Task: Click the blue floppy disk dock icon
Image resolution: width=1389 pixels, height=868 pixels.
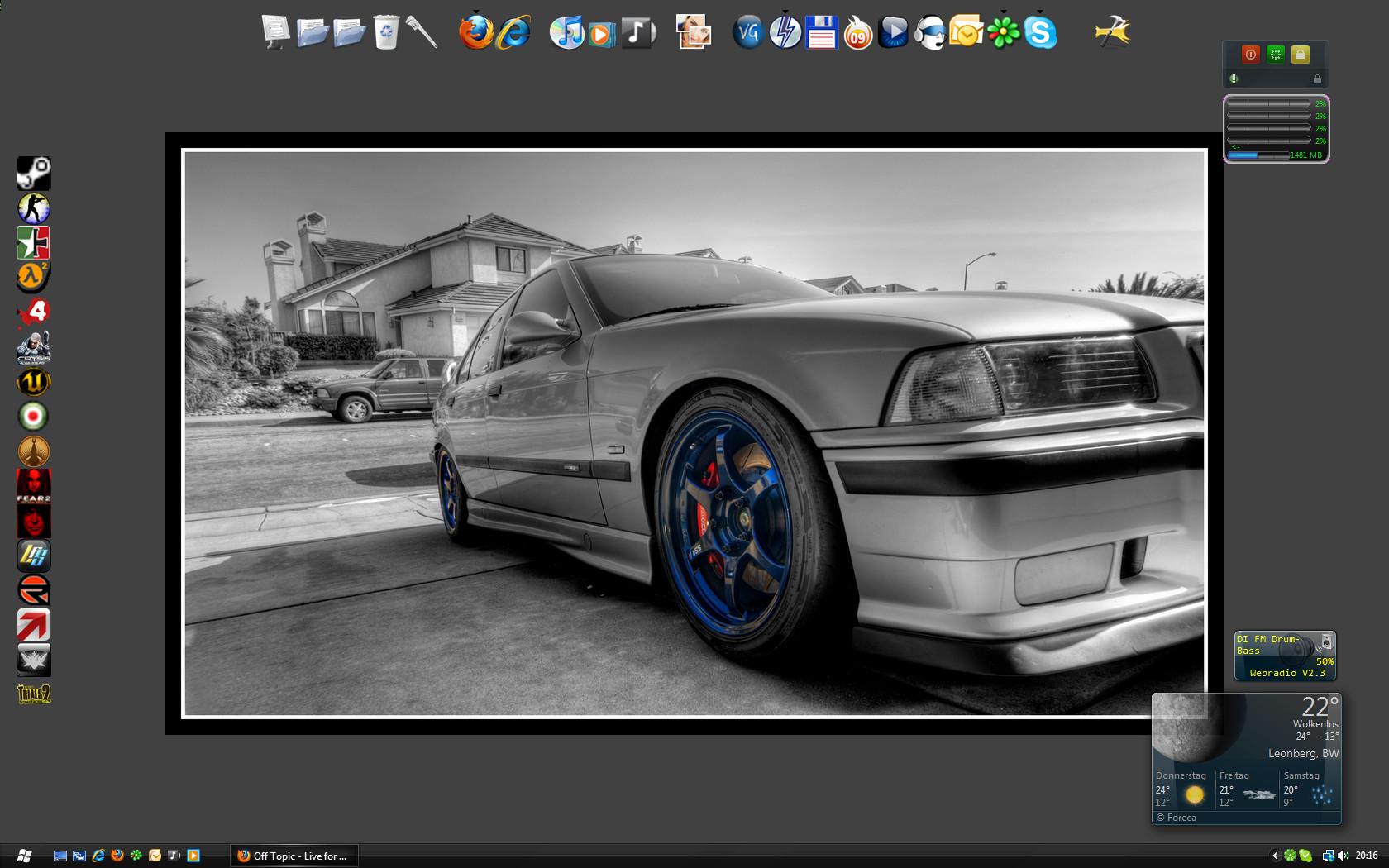Action: click(821, 32)
